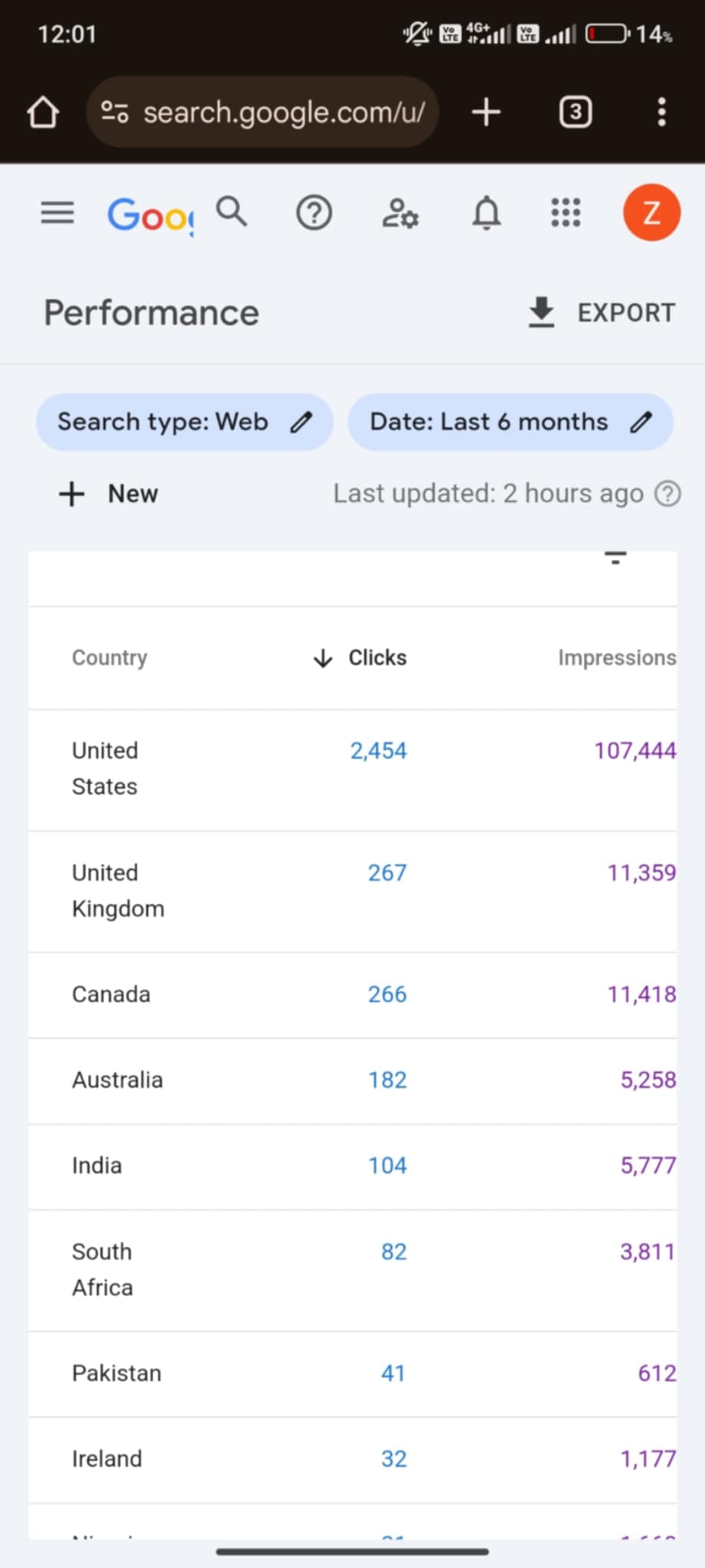This screenshot has width=705, height=1568.
Task: Sort table by Impressions column
Action: point(616,658)
